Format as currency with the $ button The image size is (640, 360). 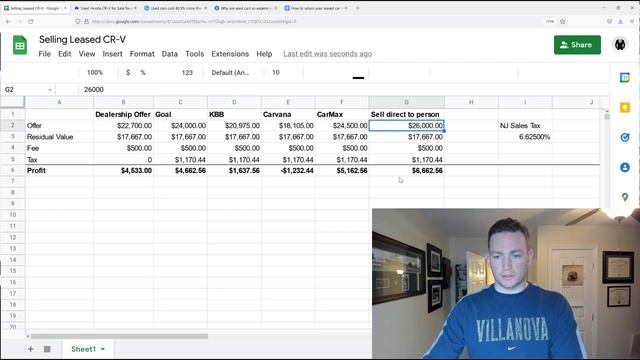tap(128, 72)
